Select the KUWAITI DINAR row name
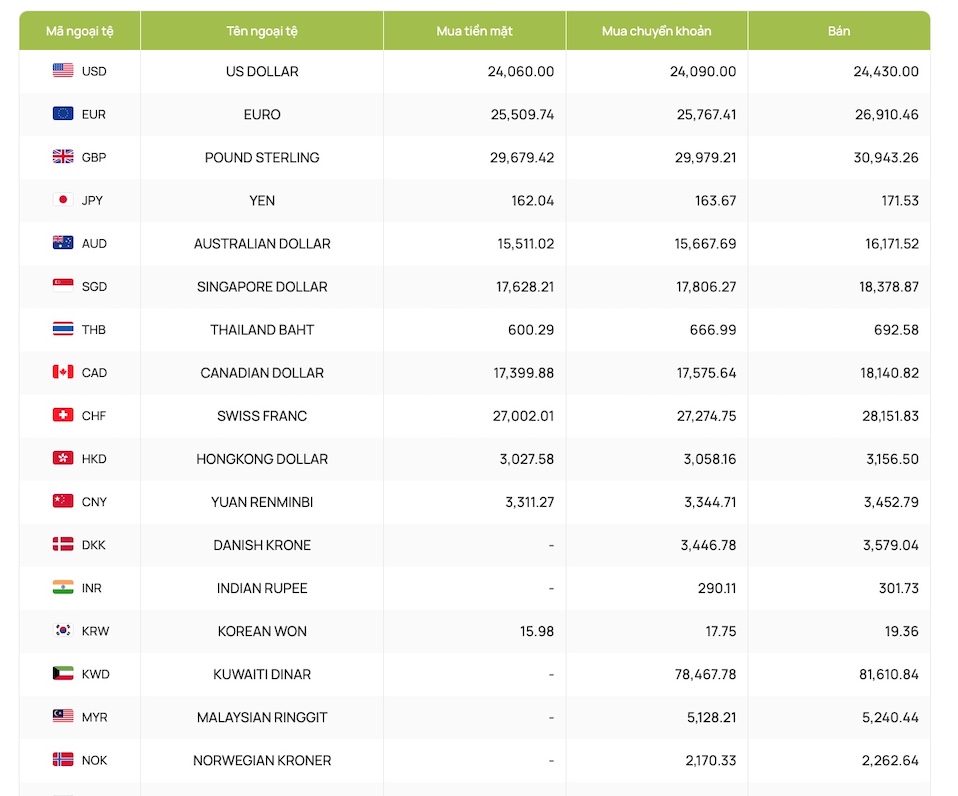 point(262,674)
